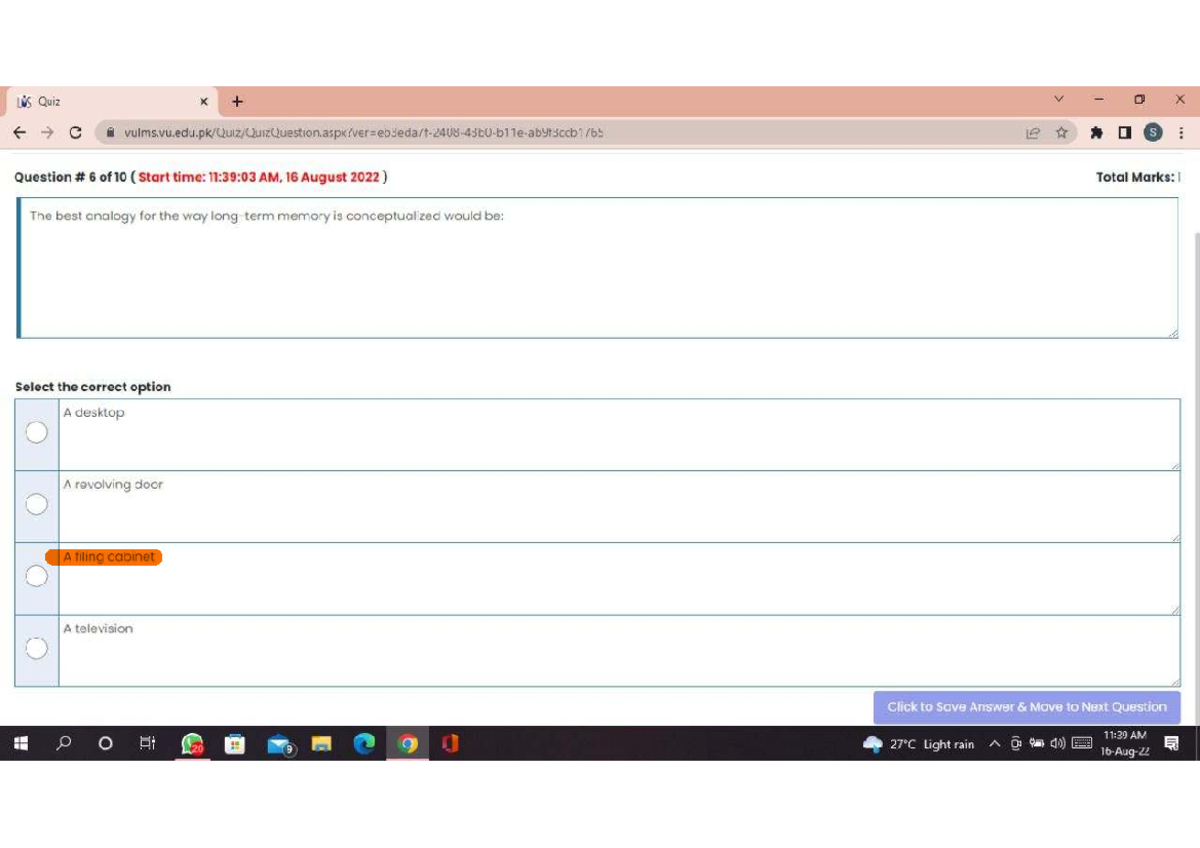The width and height of the screenshot is (1200, 848).
Task: Open the tab search chevron
Action: point(1059,100)
